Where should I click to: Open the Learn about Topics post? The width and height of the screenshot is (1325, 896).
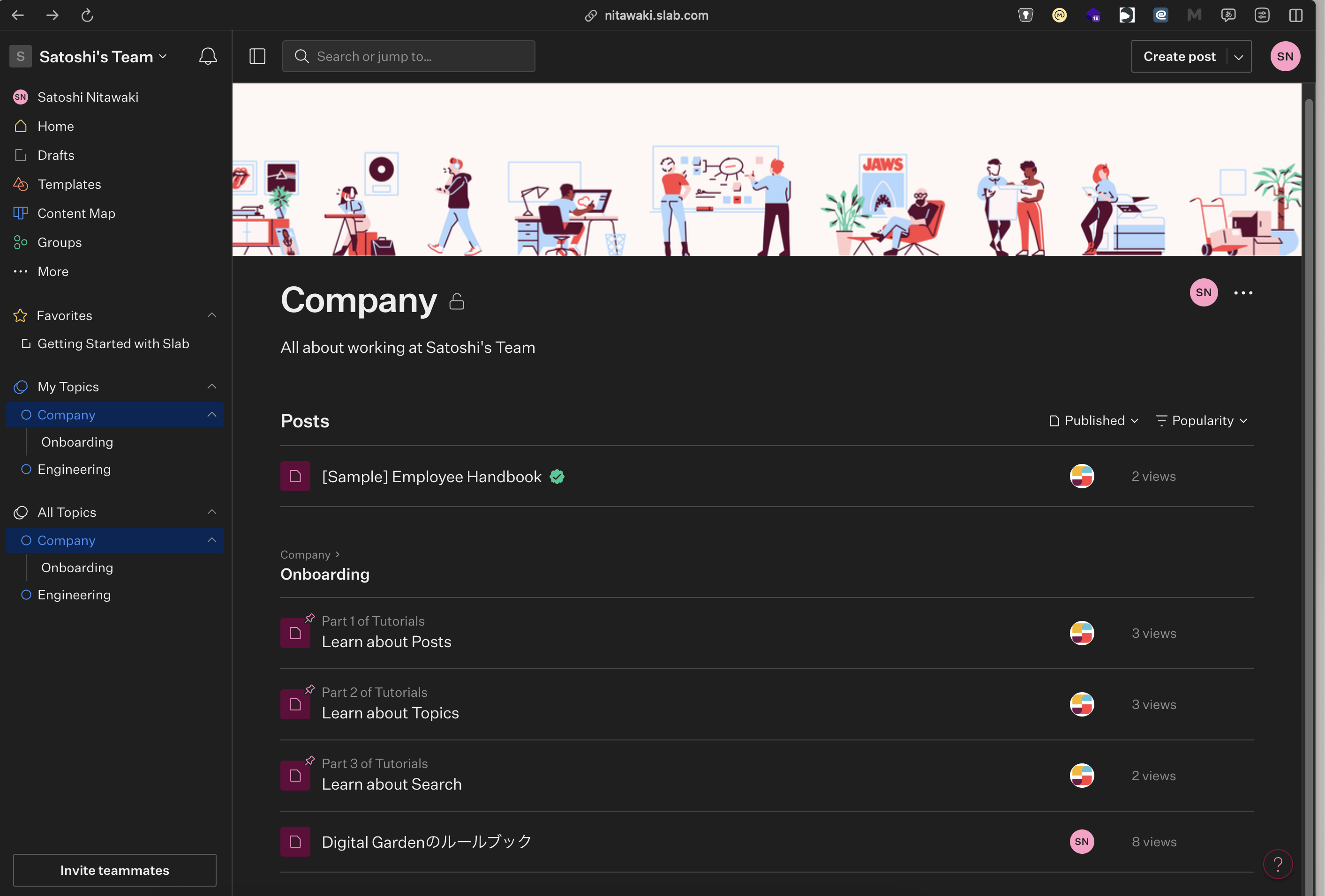point(390,713)
